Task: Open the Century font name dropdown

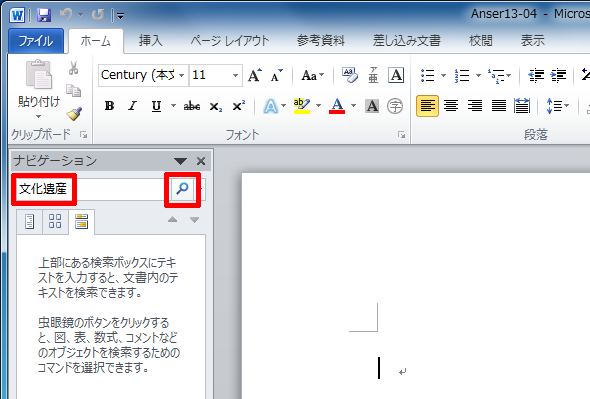Action: (x=181, y=75)
